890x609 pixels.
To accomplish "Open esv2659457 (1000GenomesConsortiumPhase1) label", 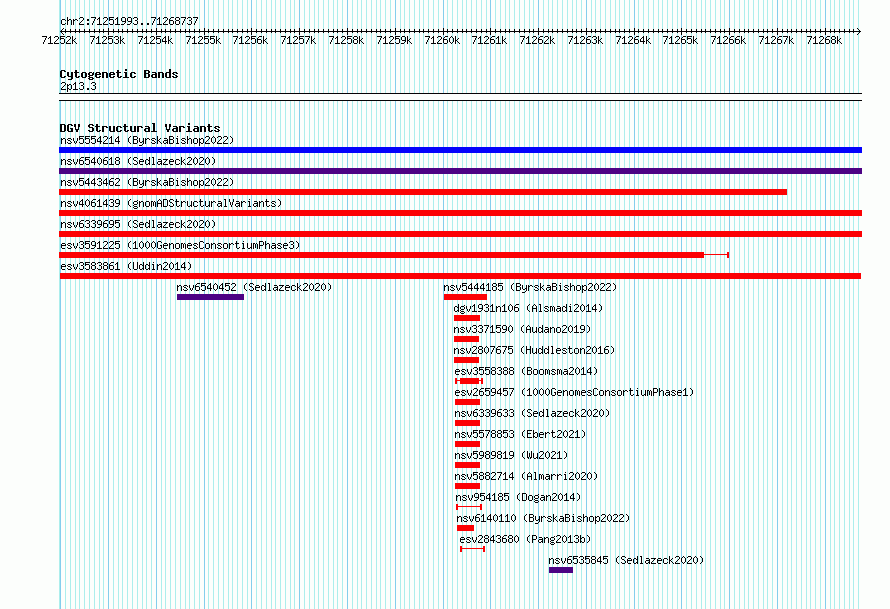I will coord(574,392).
